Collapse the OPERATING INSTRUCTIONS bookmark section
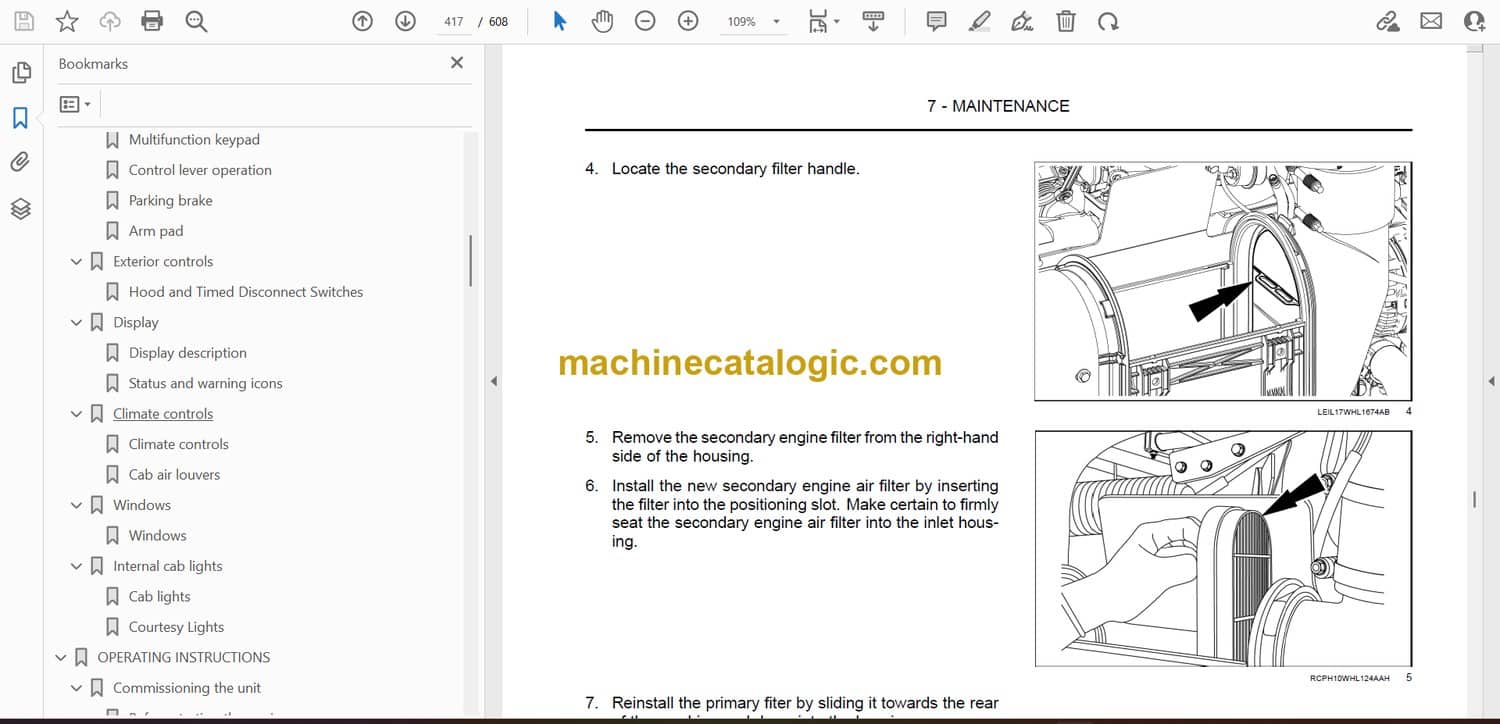The width and height of the screenshot is (1500, 724). (x=60, y=658)
